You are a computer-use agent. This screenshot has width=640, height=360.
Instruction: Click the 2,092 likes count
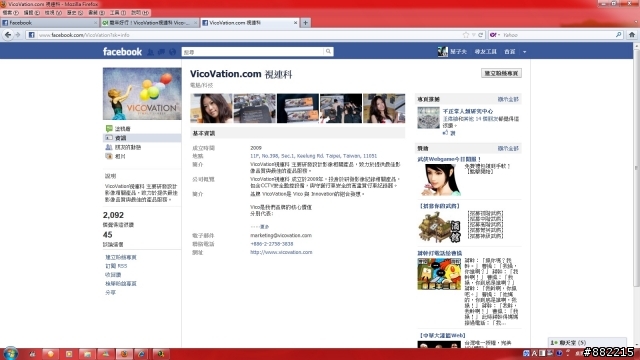point(113,215)
